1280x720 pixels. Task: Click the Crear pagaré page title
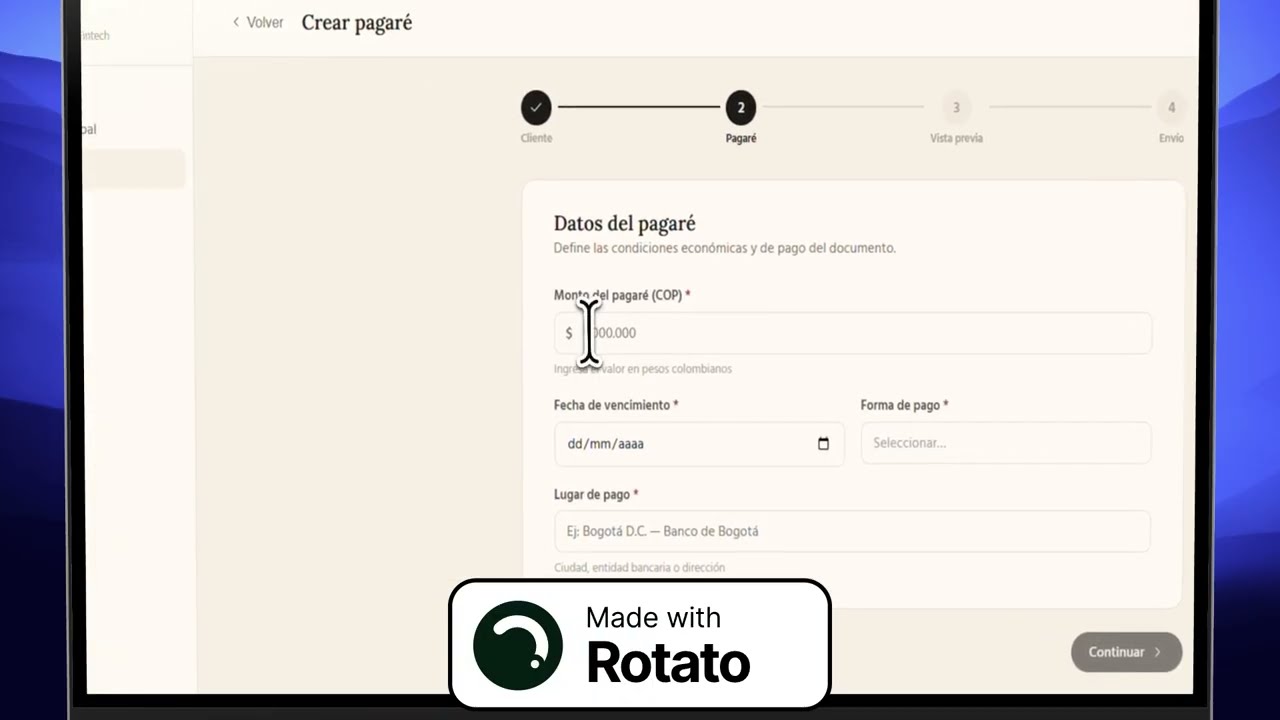[x=357, y=23]
